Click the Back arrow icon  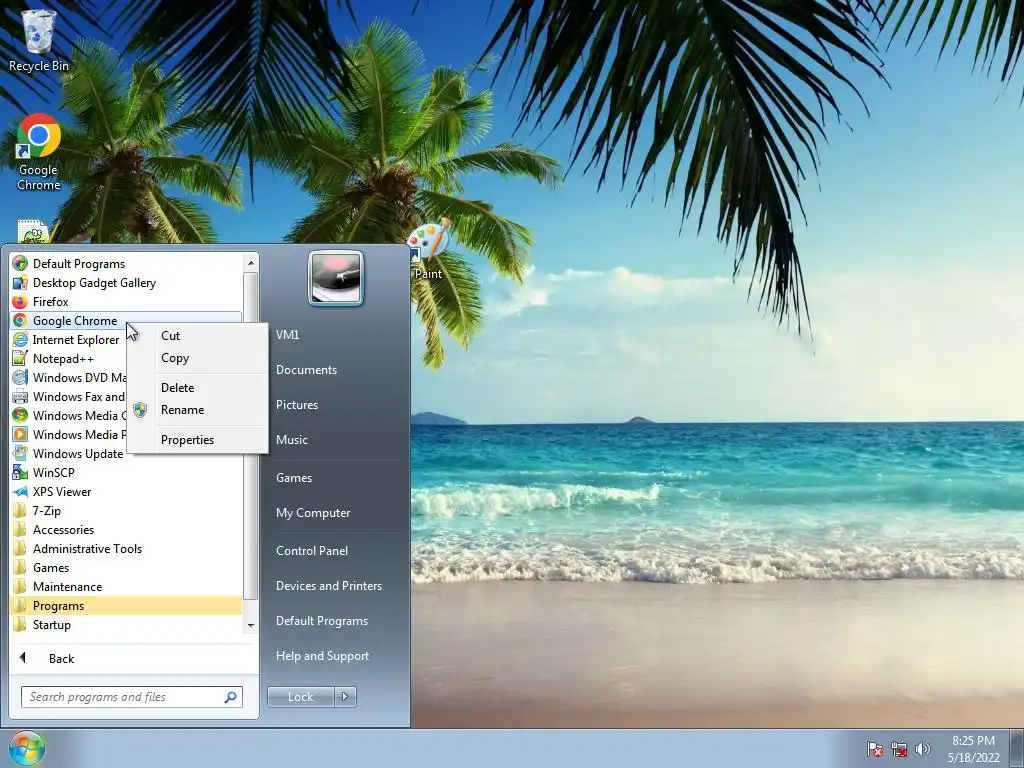pos(23,658)
